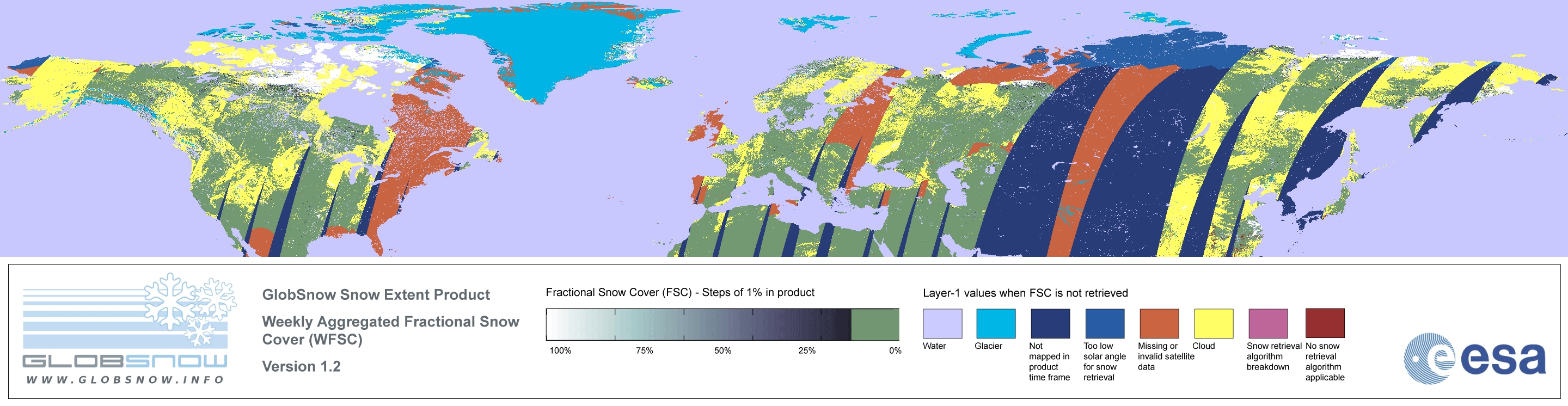Viewport: 1568px width, 406px height.
Task: Click the 'Too low solar angle' label text
Action: [1104, 361]
